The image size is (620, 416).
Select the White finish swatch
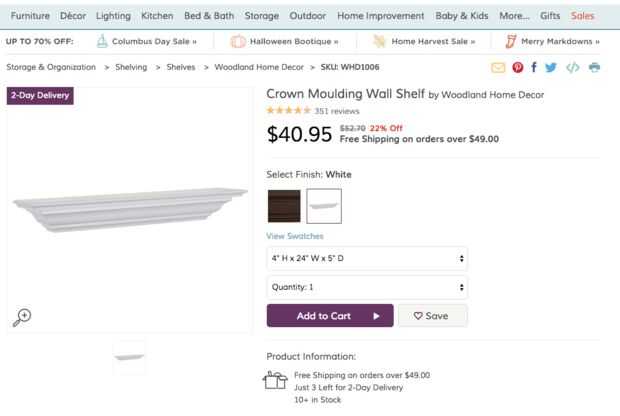324,206
